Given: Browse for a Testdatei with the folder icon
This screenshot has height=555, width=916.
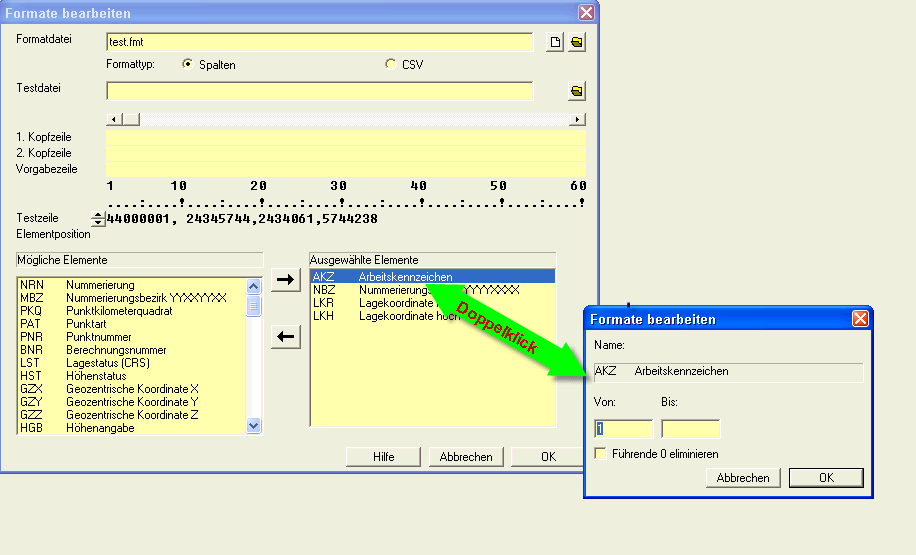Looking at the screenshot, I should 577,91.
